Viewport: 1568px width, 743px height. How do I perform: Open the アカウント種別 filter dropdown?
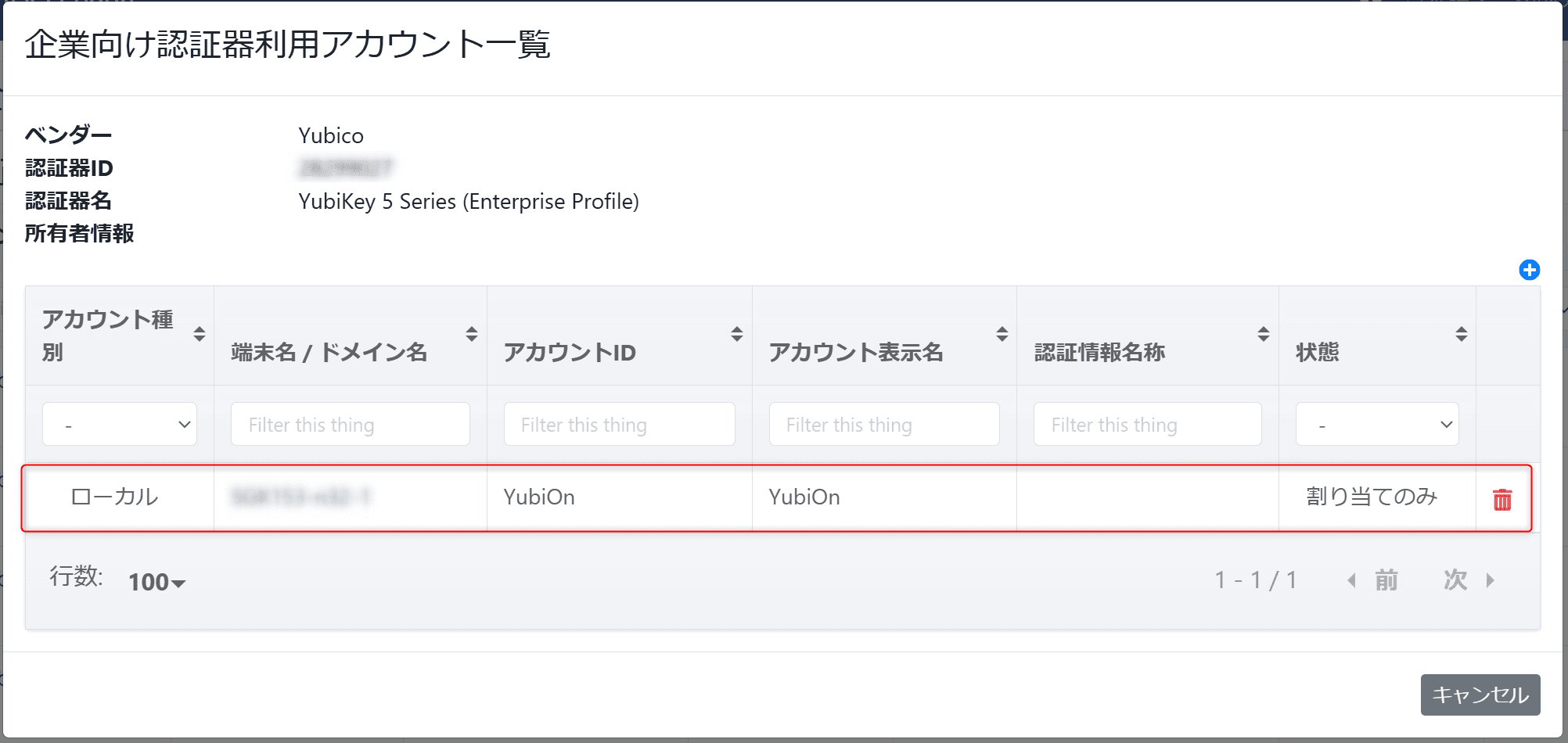click(x=120, y=424)
